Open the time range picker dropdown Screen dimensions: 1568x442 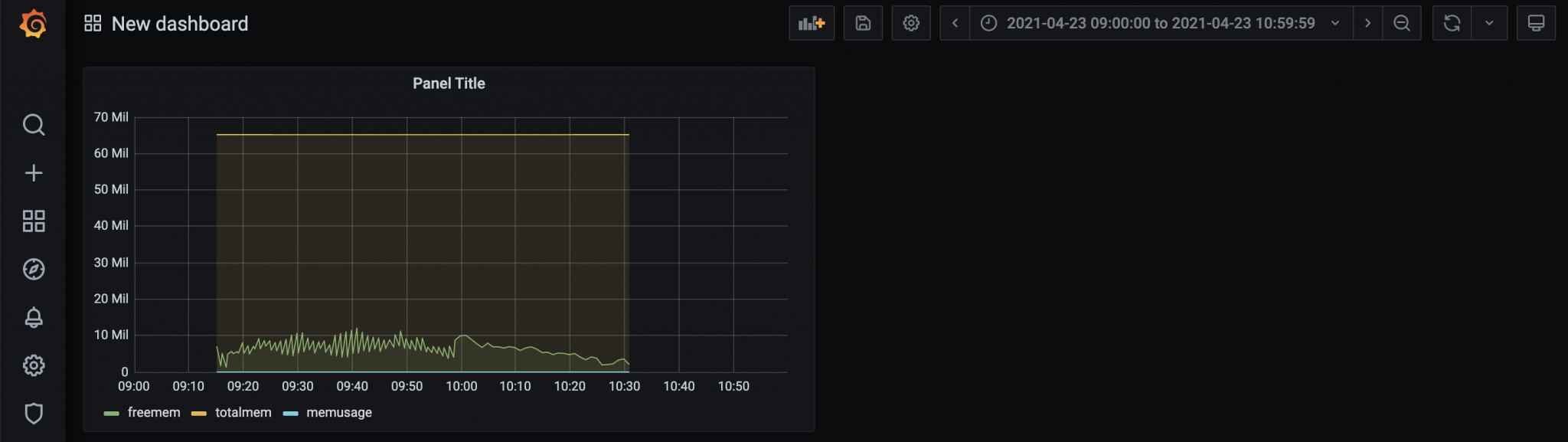coord(1160,23)
